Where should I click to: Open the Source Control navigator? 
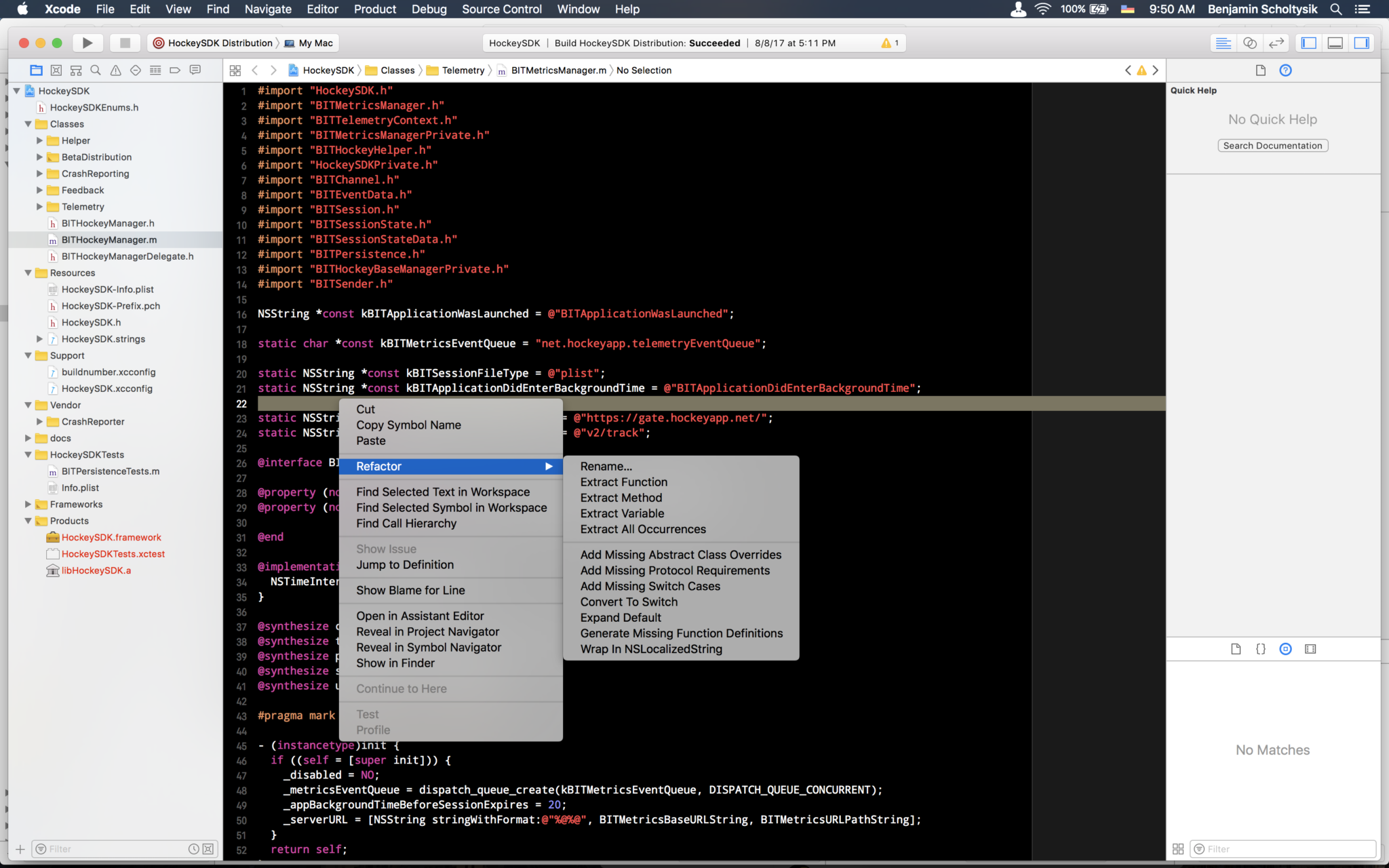[56, 70]
